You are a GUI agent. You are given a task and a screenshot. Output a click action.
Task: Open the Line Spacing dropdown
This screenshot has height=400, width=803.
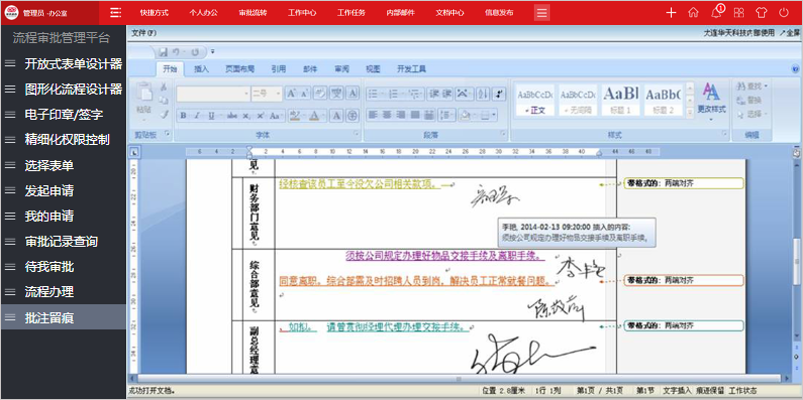(447, 115)
